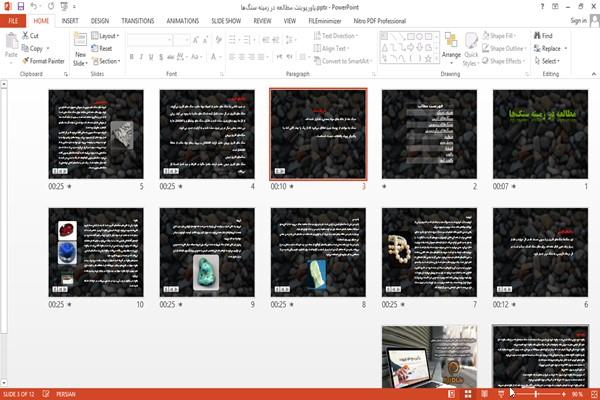The width and height of the screenshot is (600, 400).
Task: Clear all formatting eraser icon
Action: pyautogui.click(x=219, y=40)
